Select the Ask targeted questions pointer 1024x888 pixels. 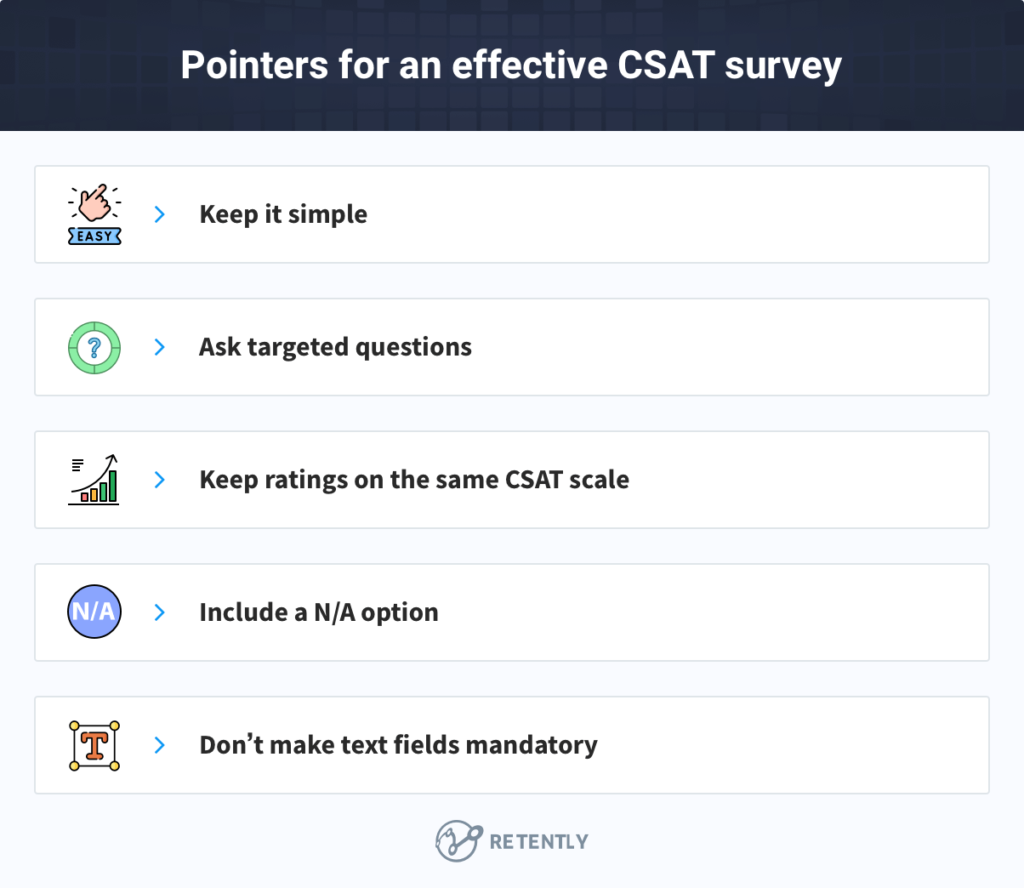335,347
